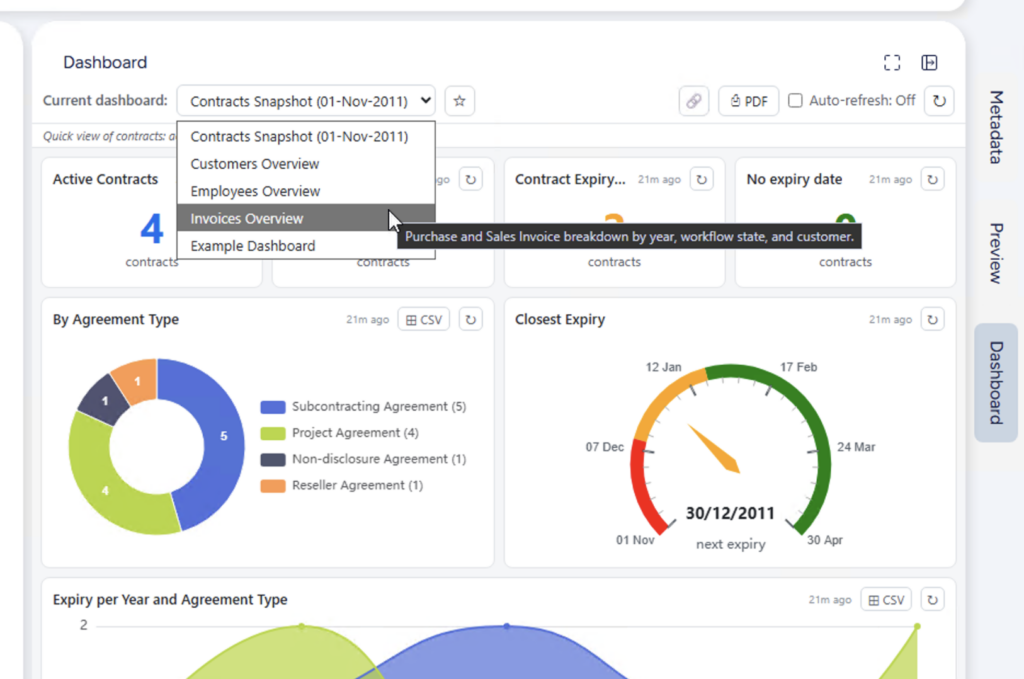Refresh the Closest Expiry gauge

pos(933,320)
